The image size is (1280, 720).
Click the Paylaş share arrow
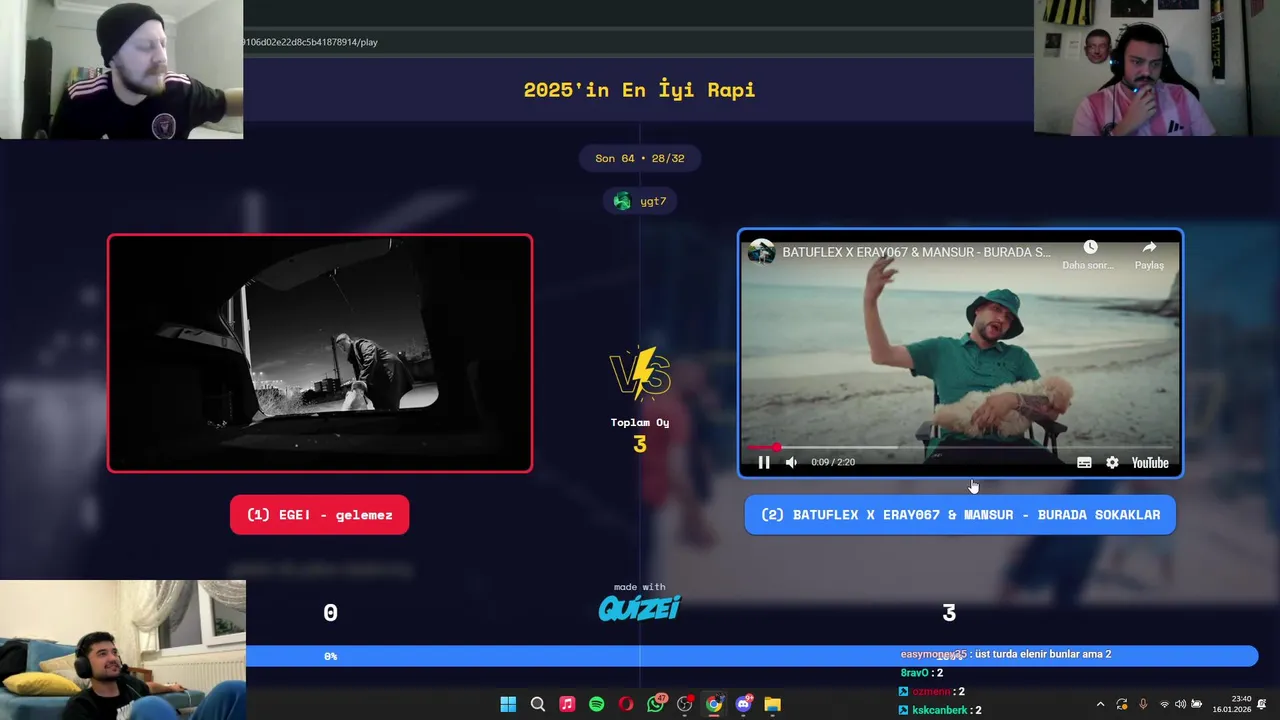pyautogui.click(x=1149, y=247)
